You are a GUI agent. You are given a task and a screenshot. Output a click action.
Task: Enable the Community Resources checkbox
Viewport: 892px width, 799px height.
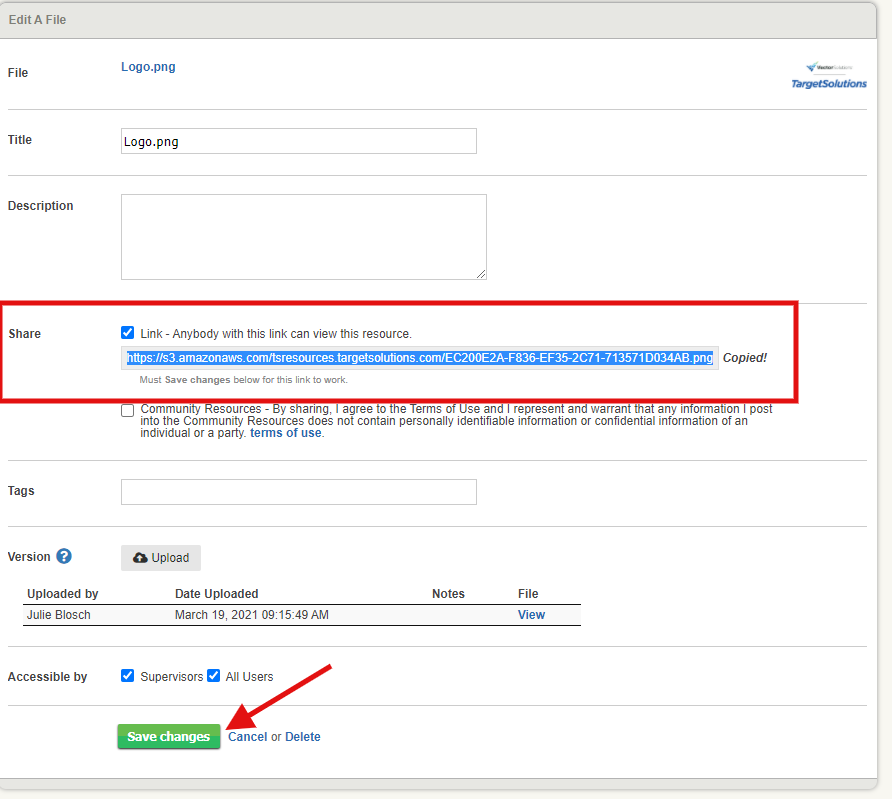click(x=127, y=410)
